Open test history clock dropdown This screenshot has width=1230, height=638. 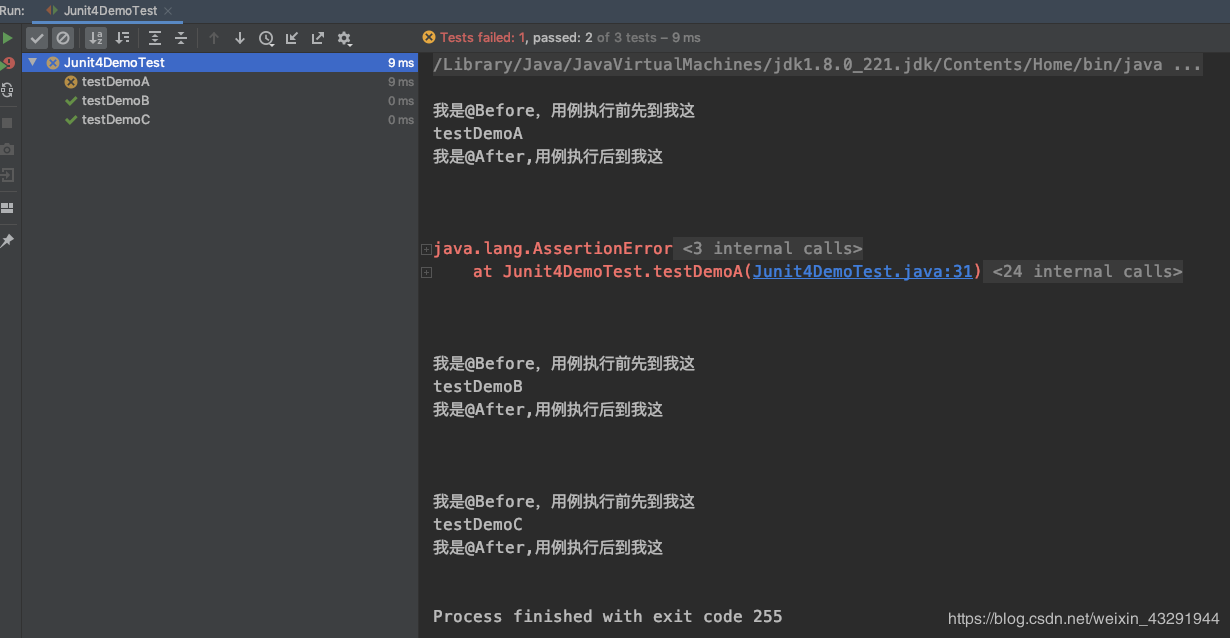click(266, 38)
